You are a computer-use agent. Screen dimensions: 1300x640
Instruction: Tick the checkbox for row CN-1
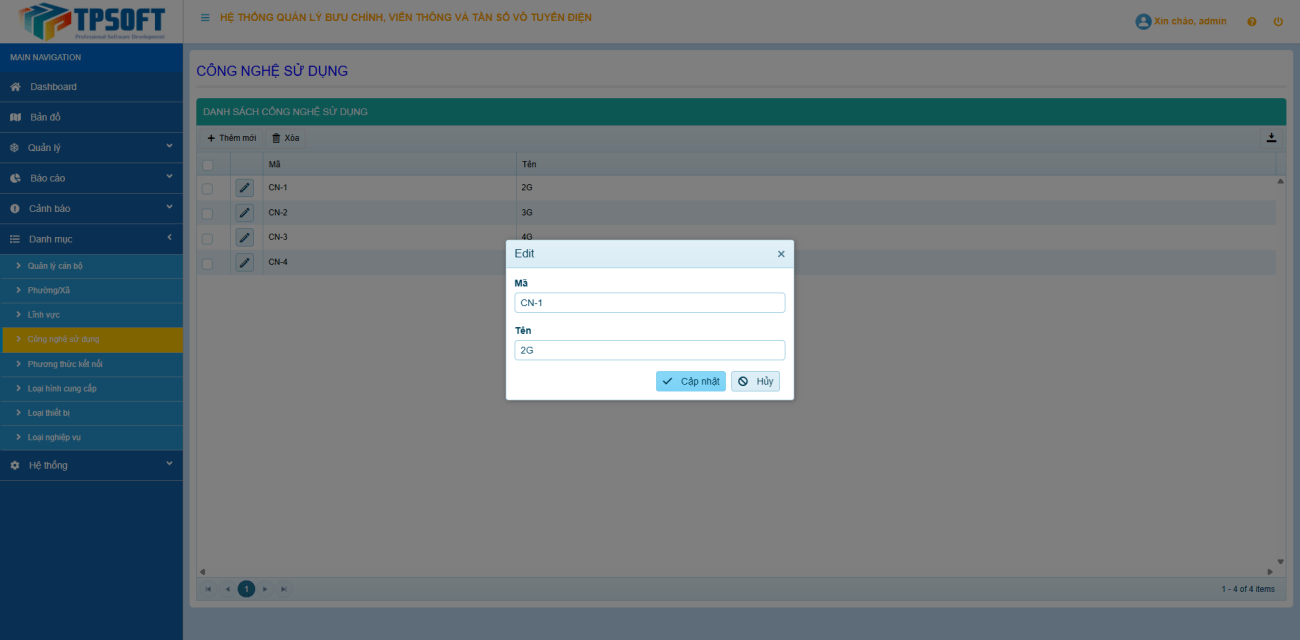[x=208, y=188]
